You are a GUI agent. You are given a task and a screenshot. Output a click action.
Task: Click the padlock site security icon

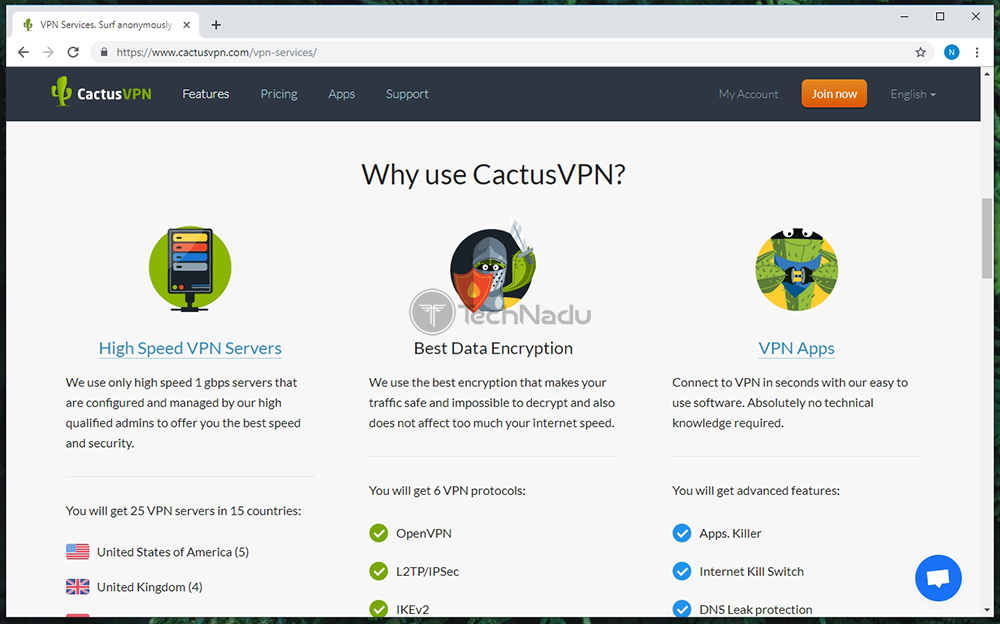(x=104, y=52)
